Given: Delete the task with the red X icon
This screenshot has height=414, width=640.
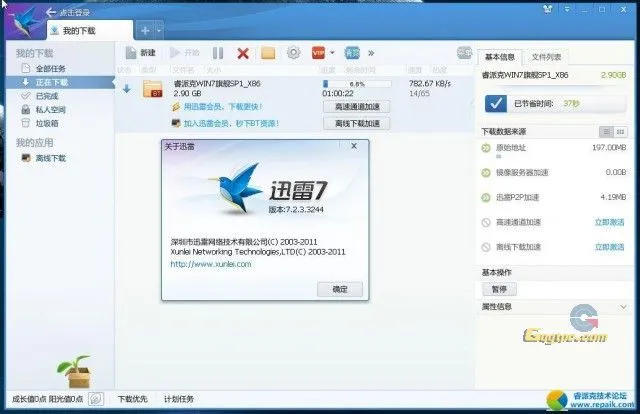Looking at the screenshot, I should click(243, 53).
